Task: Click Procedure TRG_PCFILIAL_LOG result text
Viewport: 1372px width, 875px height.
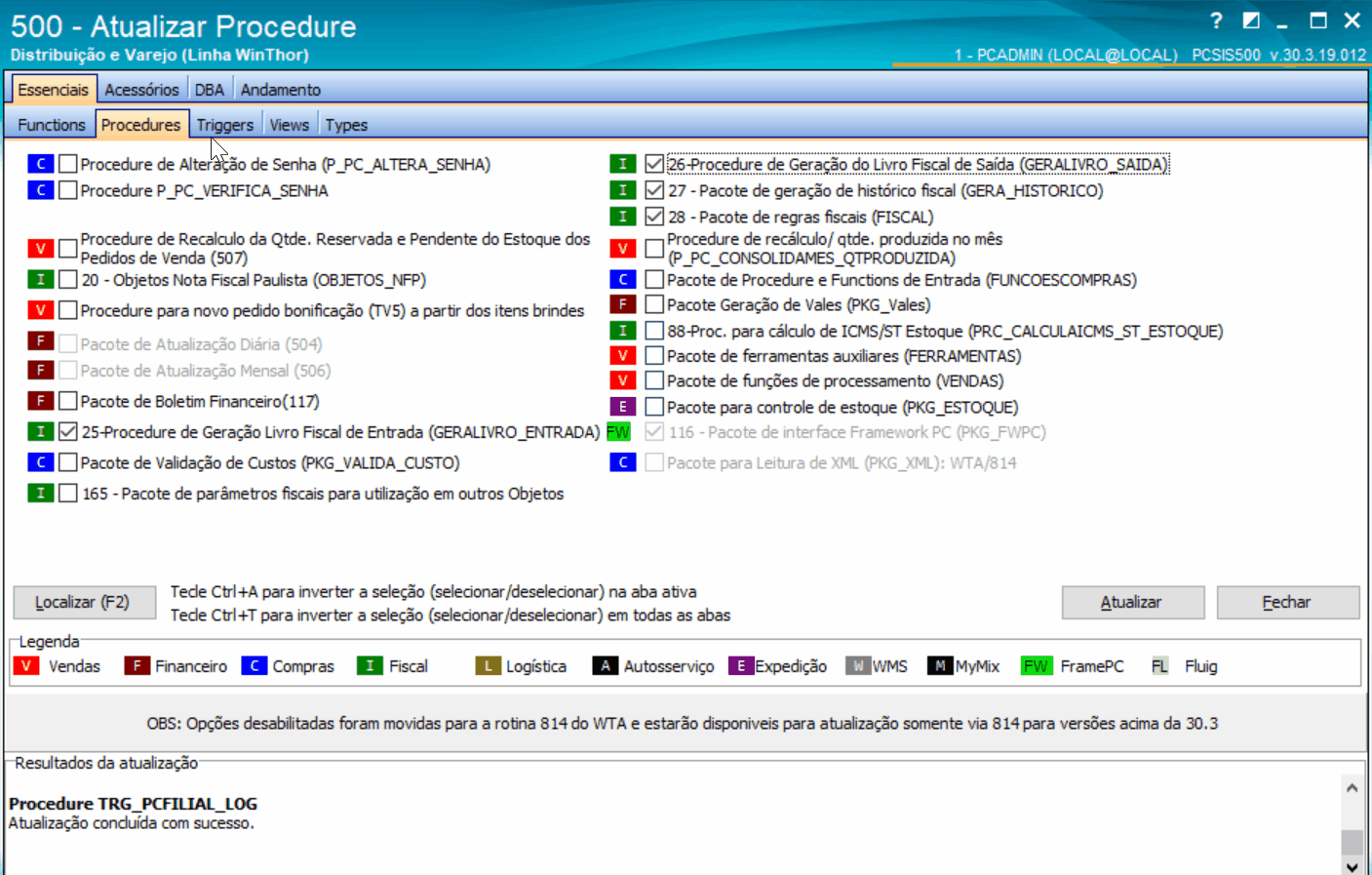Action: (x=134, y=804)
